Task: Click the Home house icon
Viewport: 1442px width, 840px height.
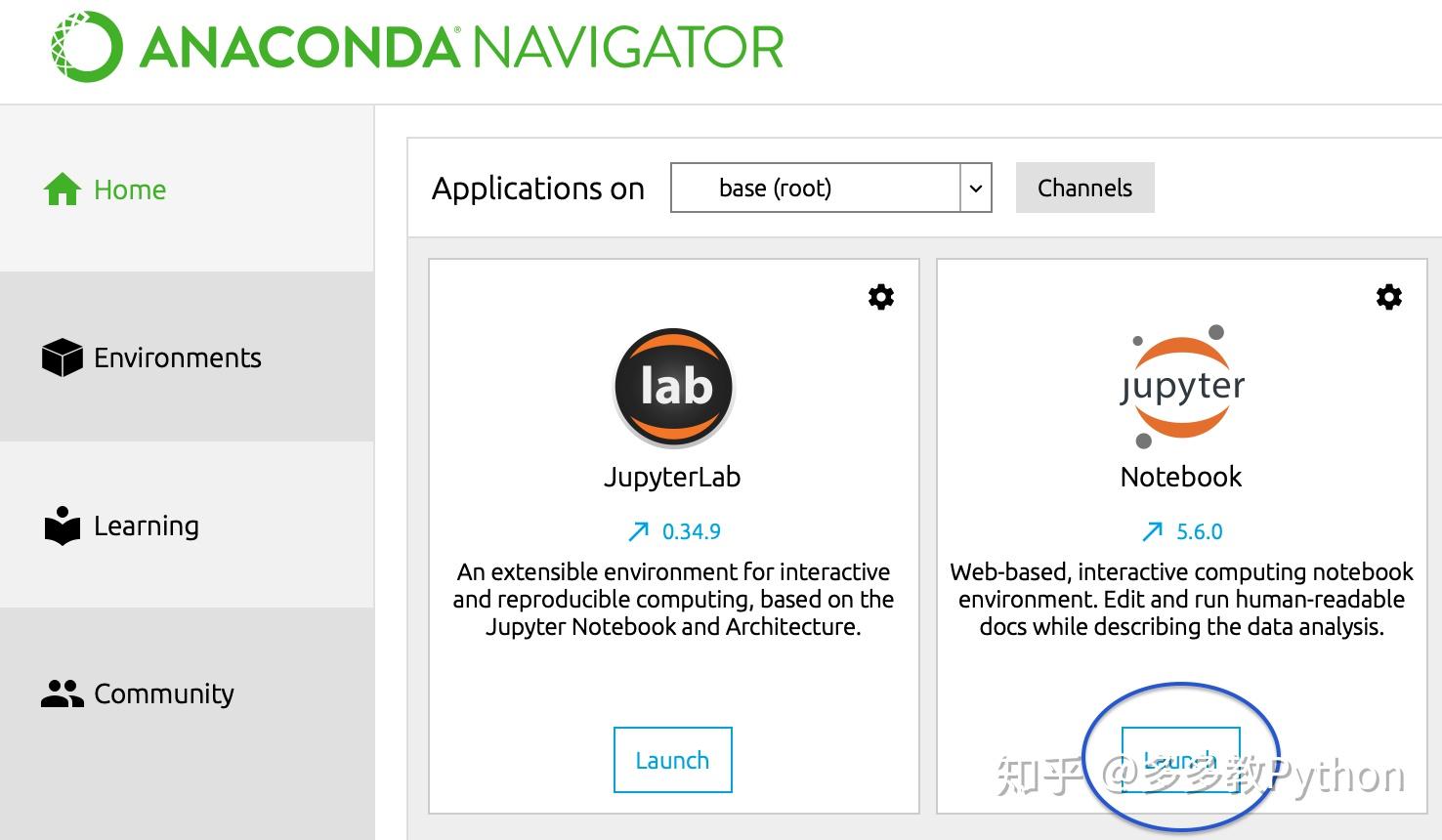Action: pyautogui.click(x=63, y=189)
